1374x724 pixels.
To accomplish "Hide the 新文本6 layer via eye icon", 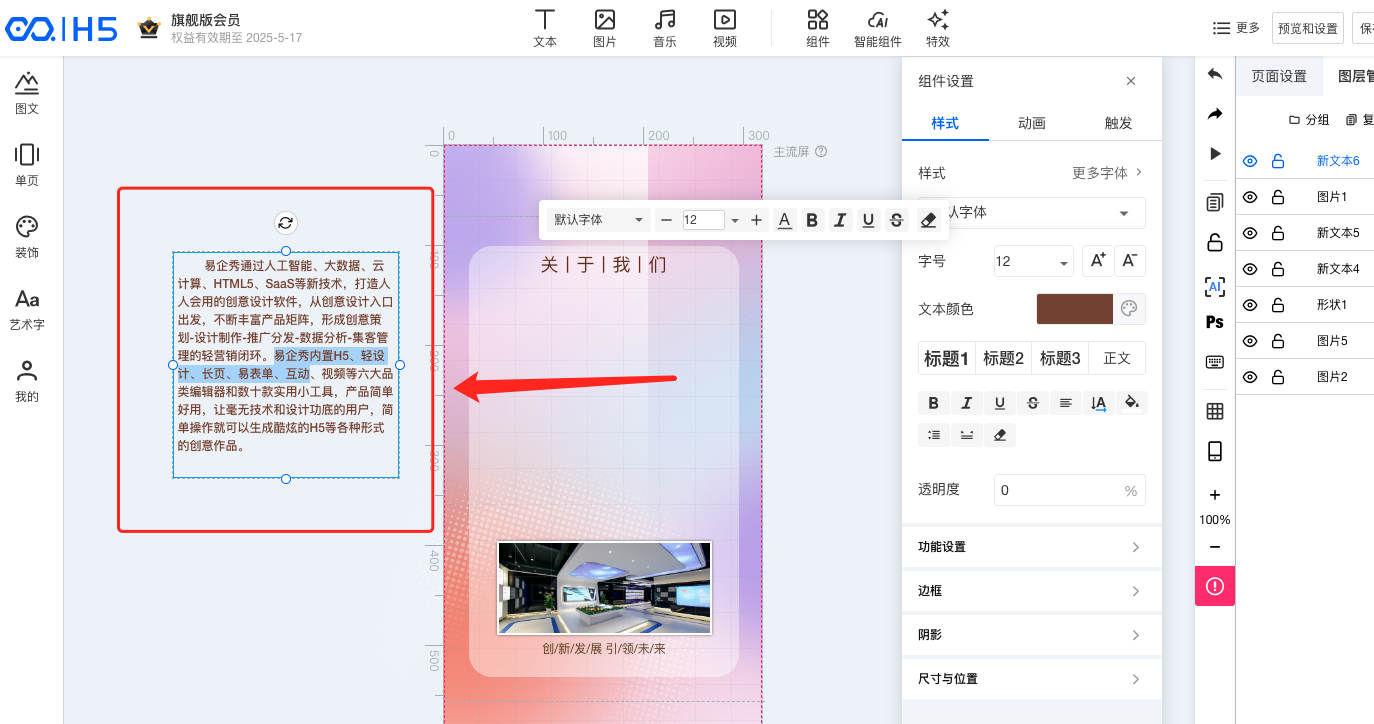I will [x=1250, y=161].
